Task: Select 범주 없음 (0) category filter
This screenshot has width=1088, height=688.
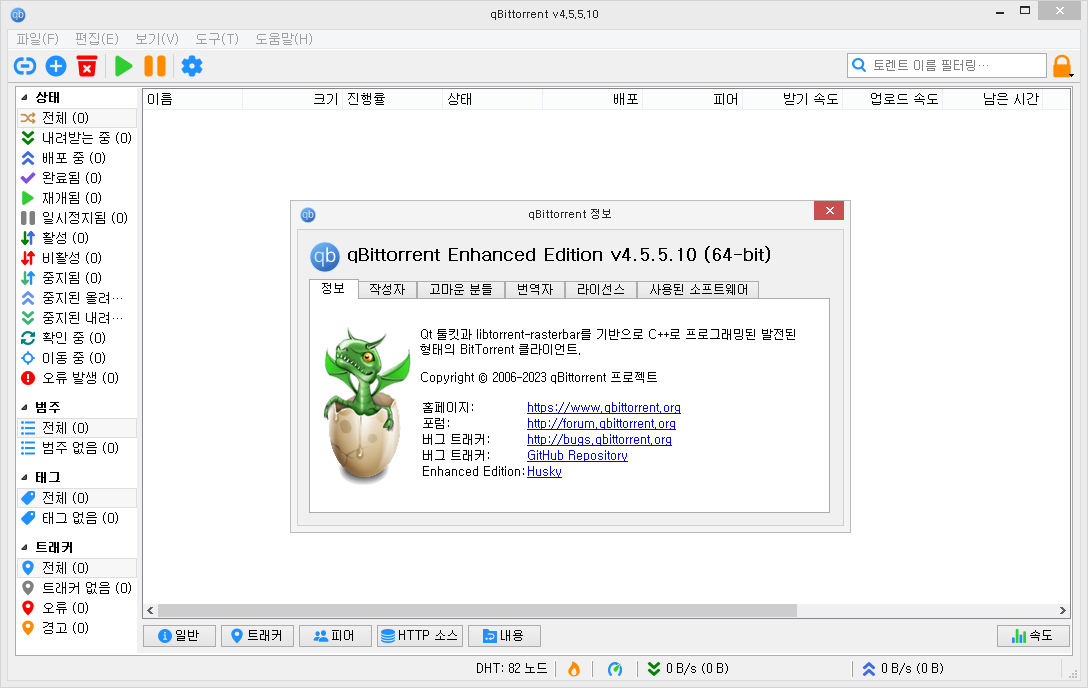Action: 76,448
